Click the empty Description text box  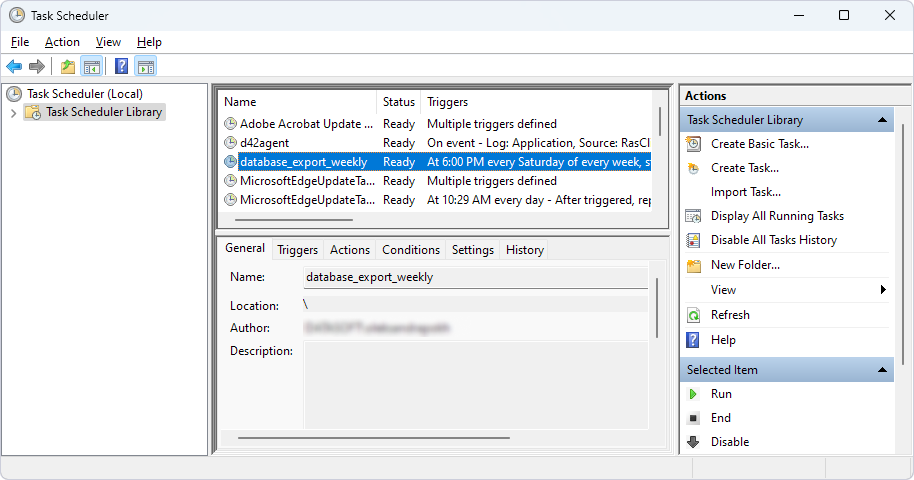(476, 386)
